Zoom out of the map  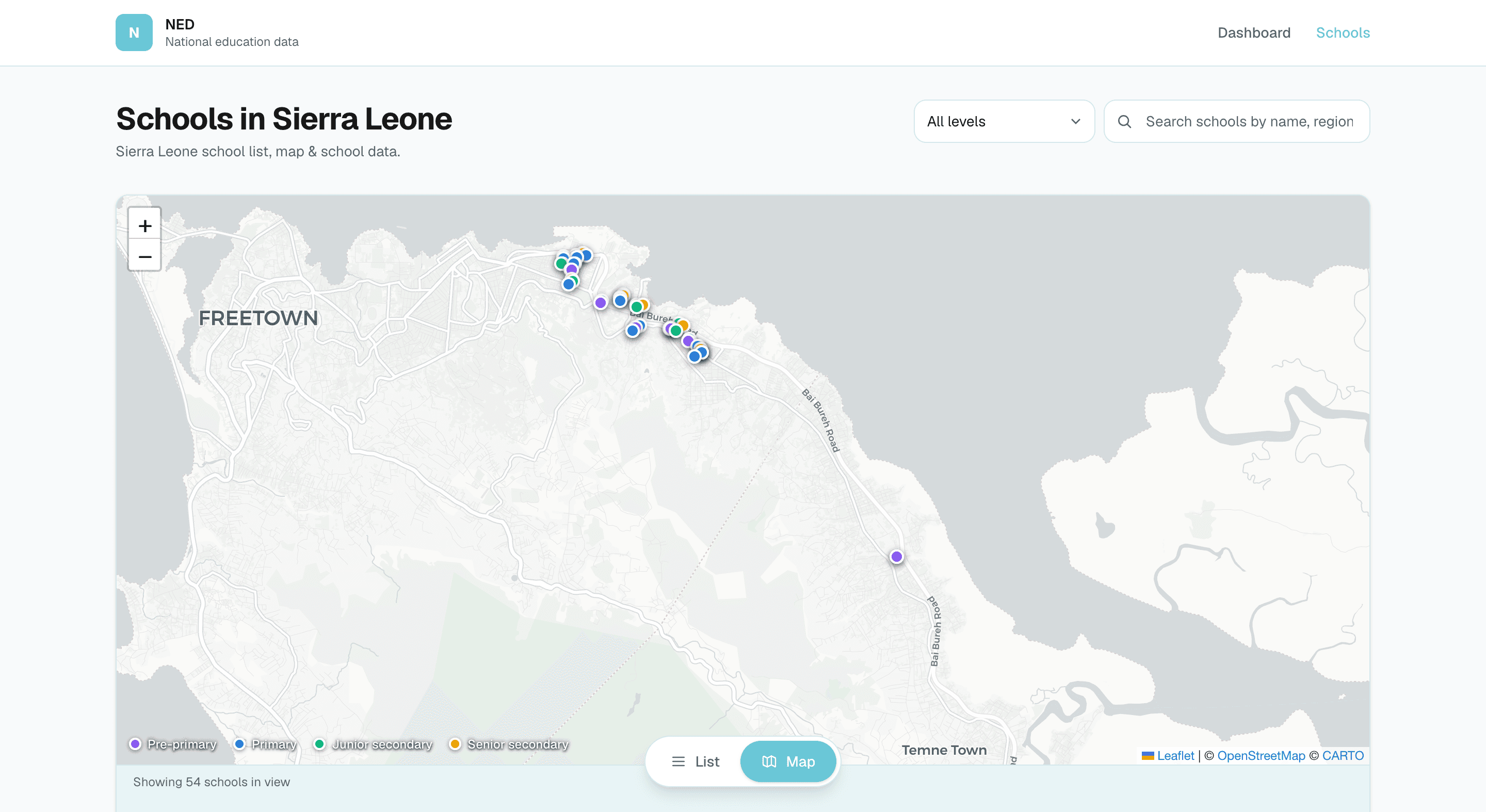pyautogui.click(x=145, y=256)
